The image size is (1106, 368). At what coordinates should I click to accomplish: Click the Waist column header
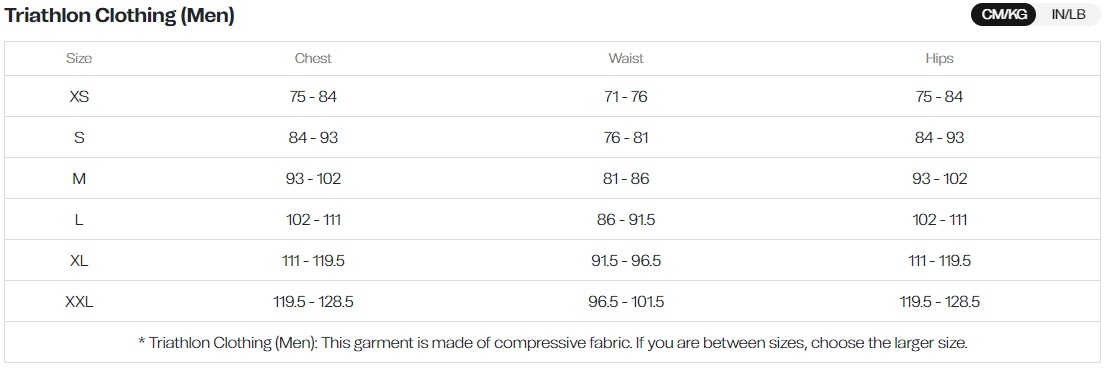(x=626, y=59)
